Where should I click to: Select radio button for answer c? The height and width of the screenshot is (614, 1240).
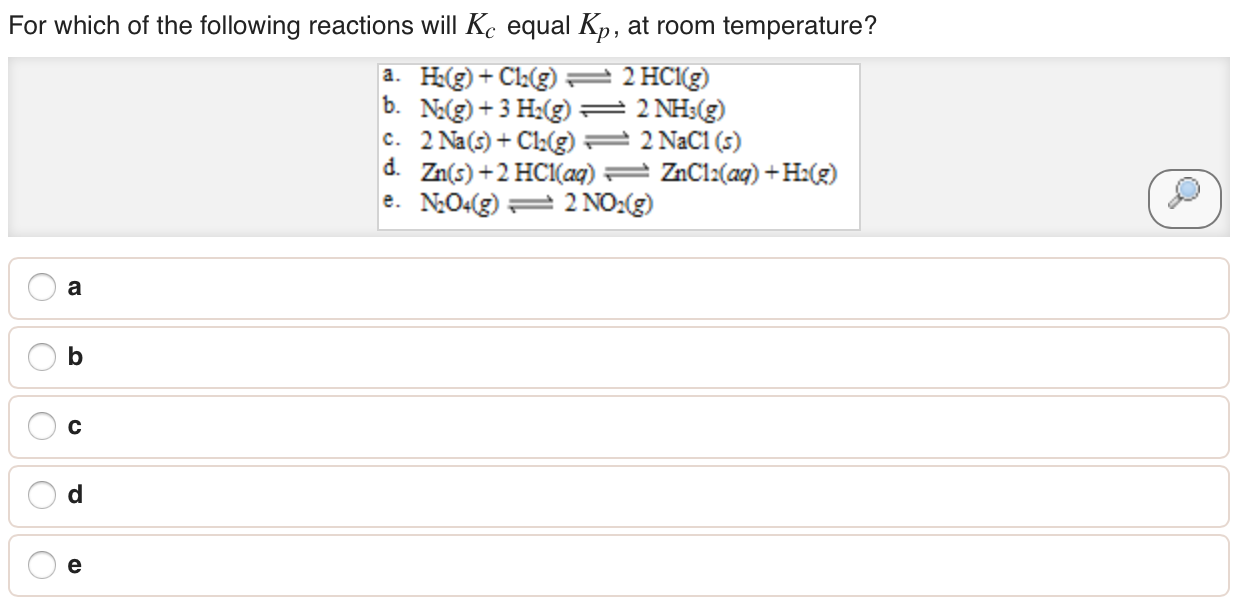tap(40, 426)
